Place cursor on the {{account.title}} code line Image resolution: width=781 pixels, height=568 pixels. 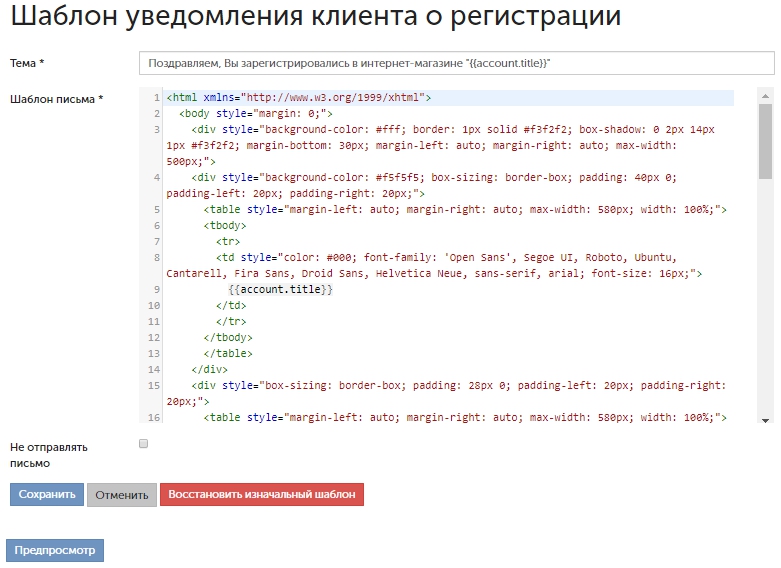point(280,289)
